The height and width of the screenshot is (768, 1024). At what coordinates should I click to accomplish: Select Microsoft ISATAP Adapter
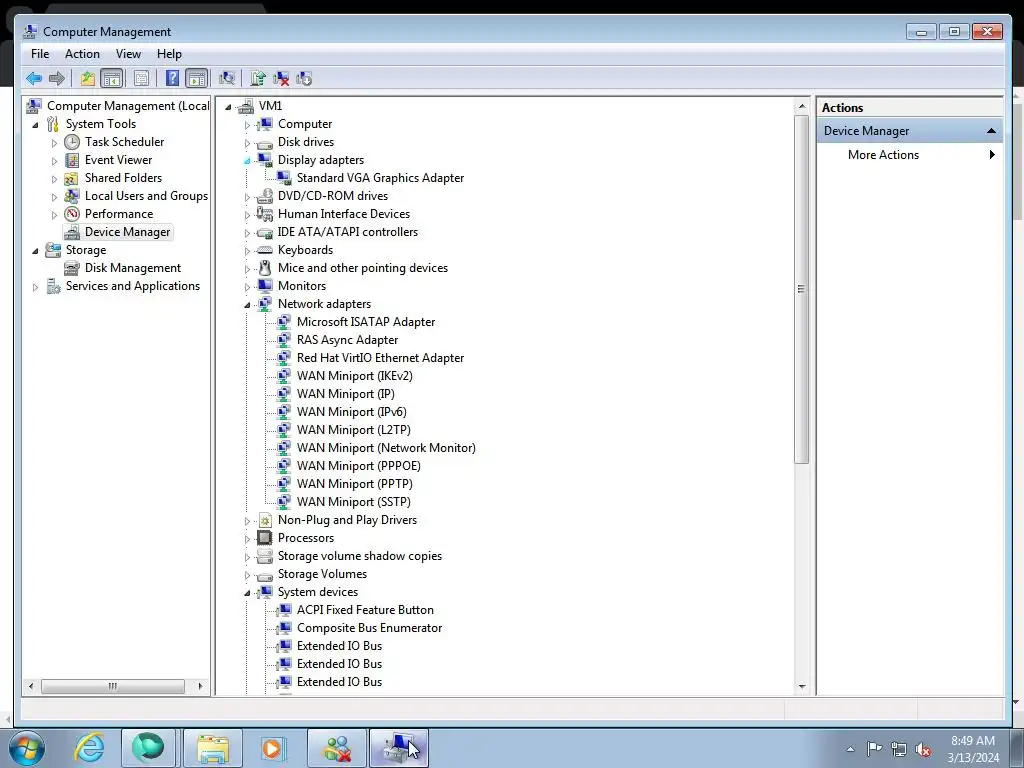[366, 322]
